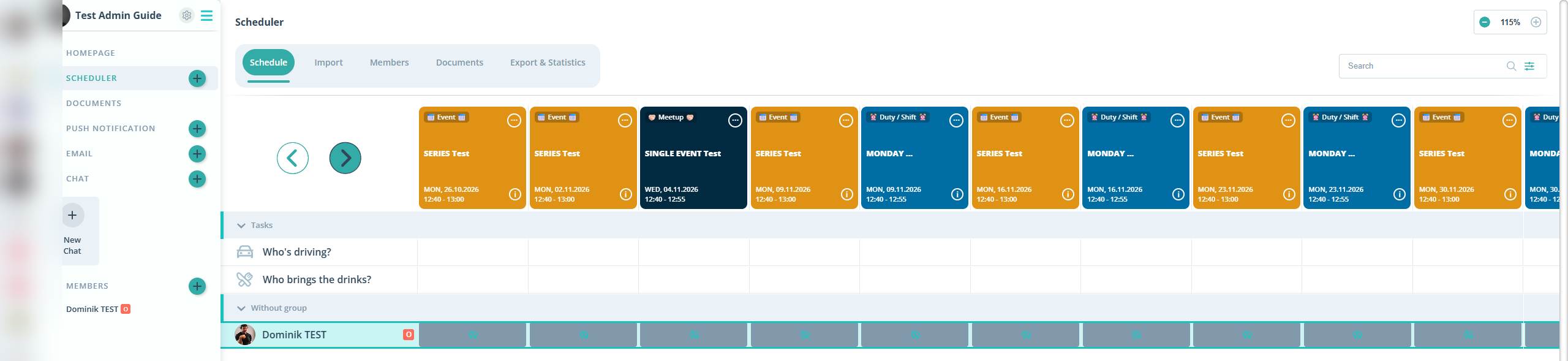This screenshot has width=1568, height=361.
Task: Select the Who brings the drinks? task row
Action: (x=890, y=279)
